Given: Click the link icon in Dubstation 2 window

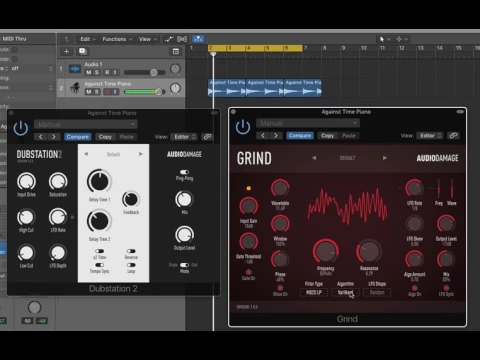Looking at the screenshot, I should 207,137.
